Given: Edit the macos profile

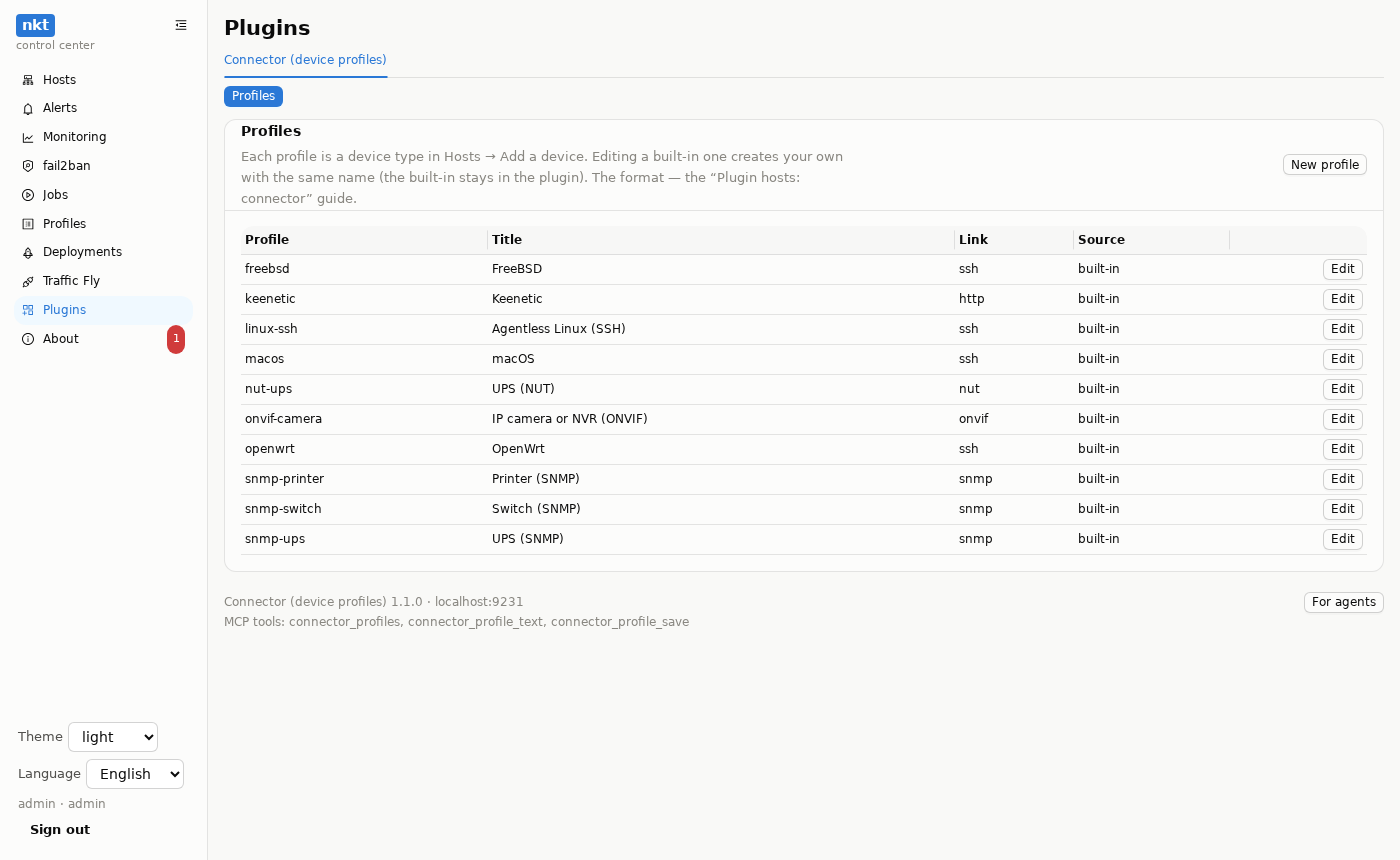Looking at the screenshot, I should (x=1343, y=359).
